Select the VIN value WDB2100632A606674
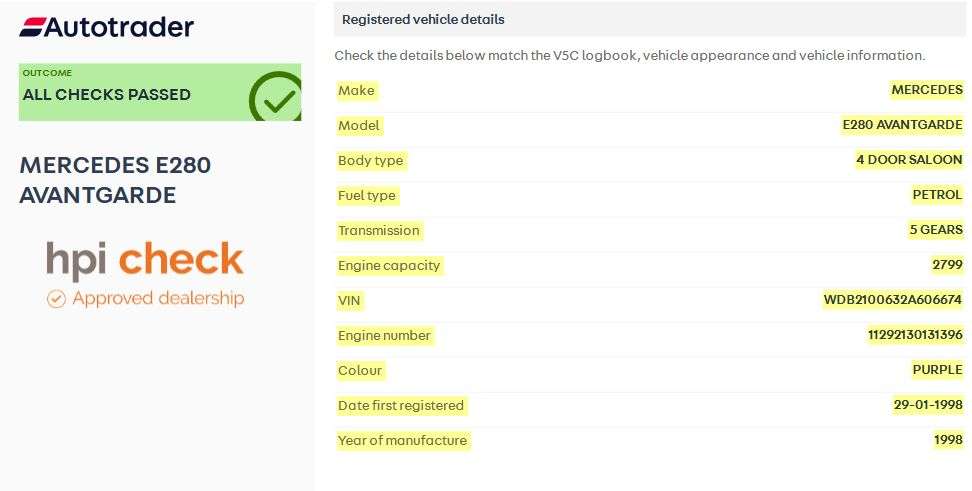The height and width of the screenshot is (491, 972). (892, 300)
